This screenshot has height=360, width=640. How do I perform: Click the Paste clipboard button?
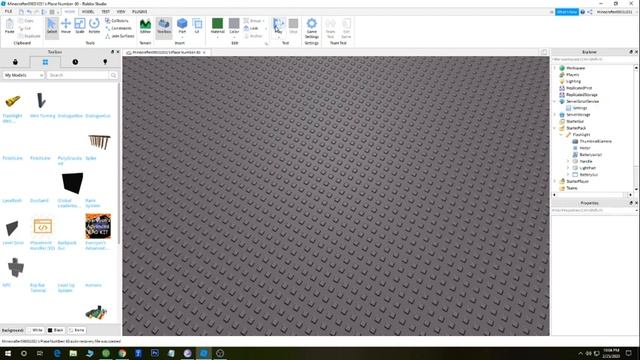pos(9,26)
